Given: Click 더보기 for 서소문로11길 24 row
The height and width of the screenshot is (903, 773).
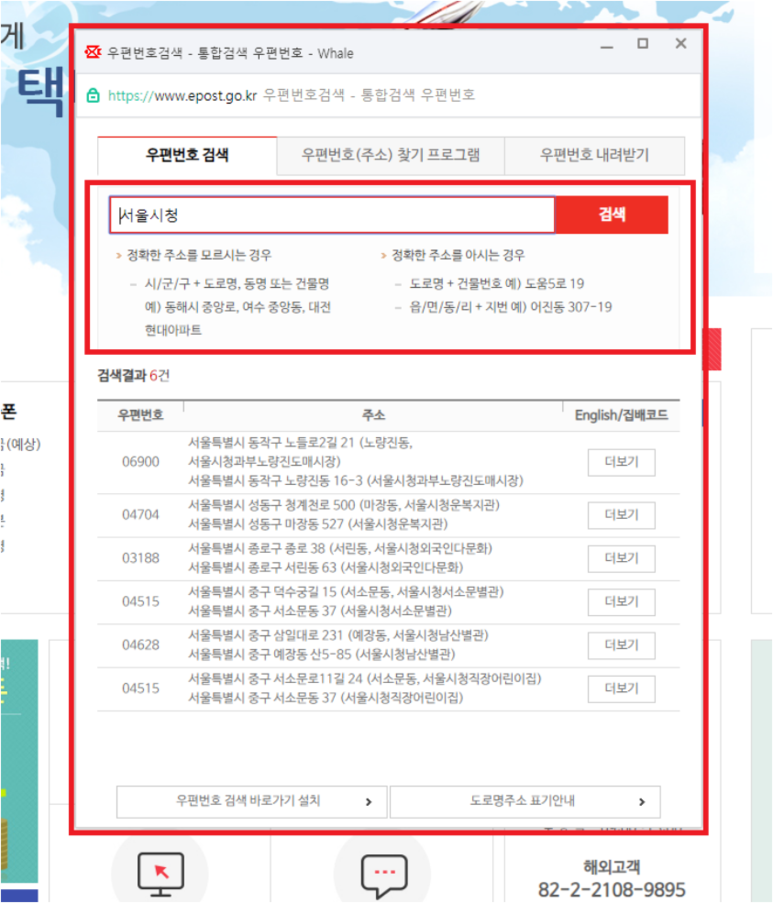Looking at the screenshot, I should pyautogui.click(x=622, y=689).
